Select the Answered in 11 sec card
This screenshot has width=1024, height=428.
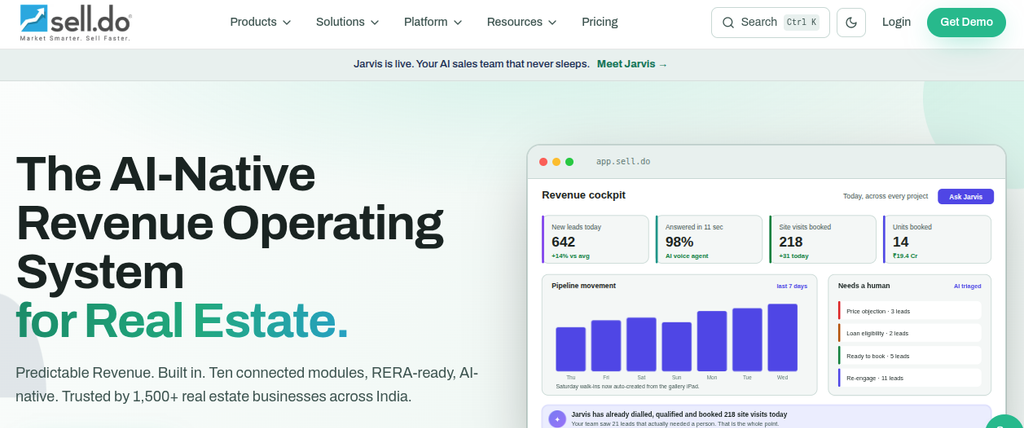point(709,239)
